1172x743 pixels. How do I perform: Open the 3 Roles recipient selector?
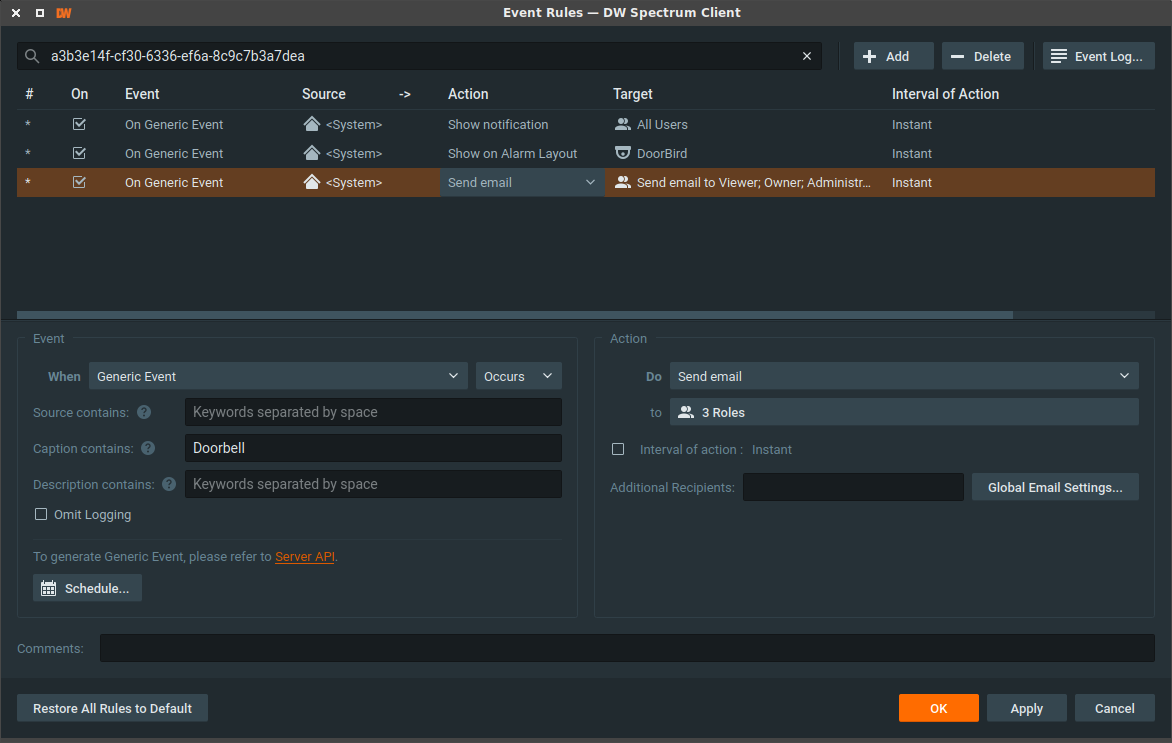(x=904, y=412)
